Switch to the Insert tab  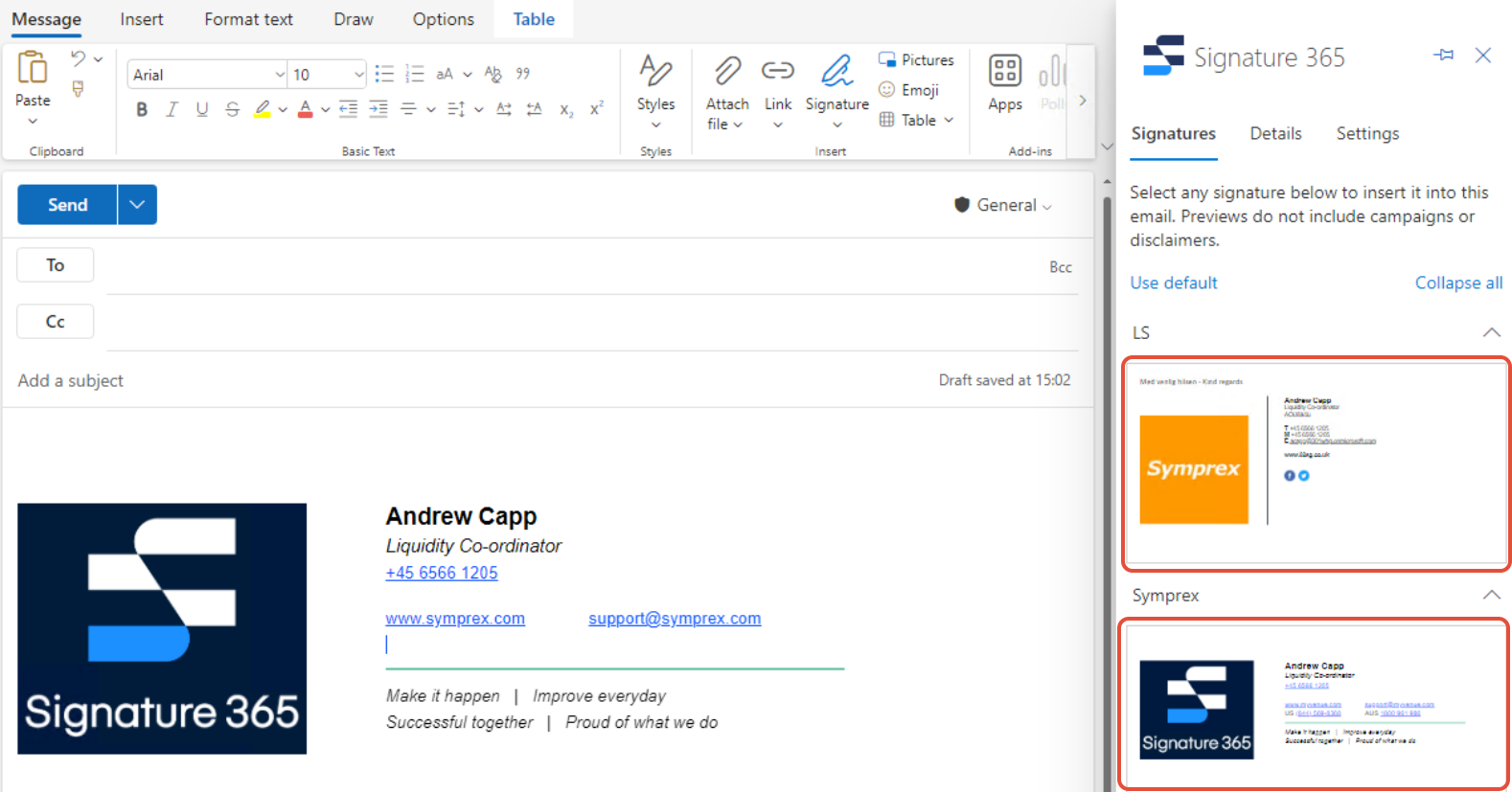(x=142, y=19)
